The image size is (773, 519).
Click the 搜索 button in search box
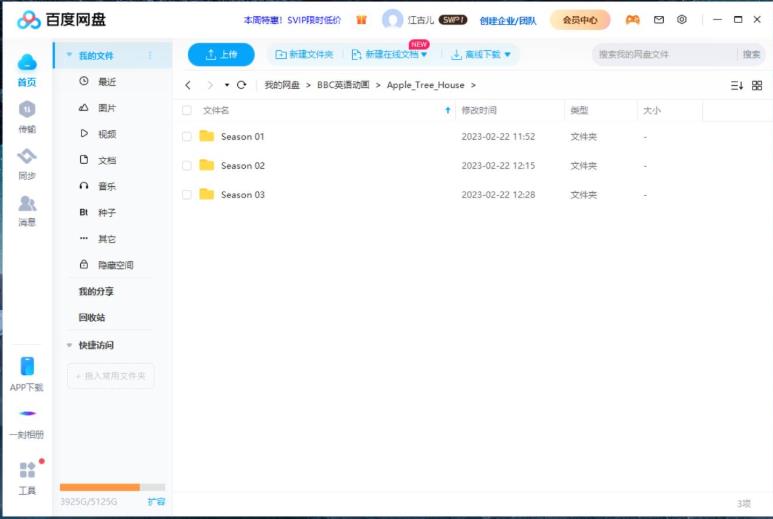pos(751,54)
